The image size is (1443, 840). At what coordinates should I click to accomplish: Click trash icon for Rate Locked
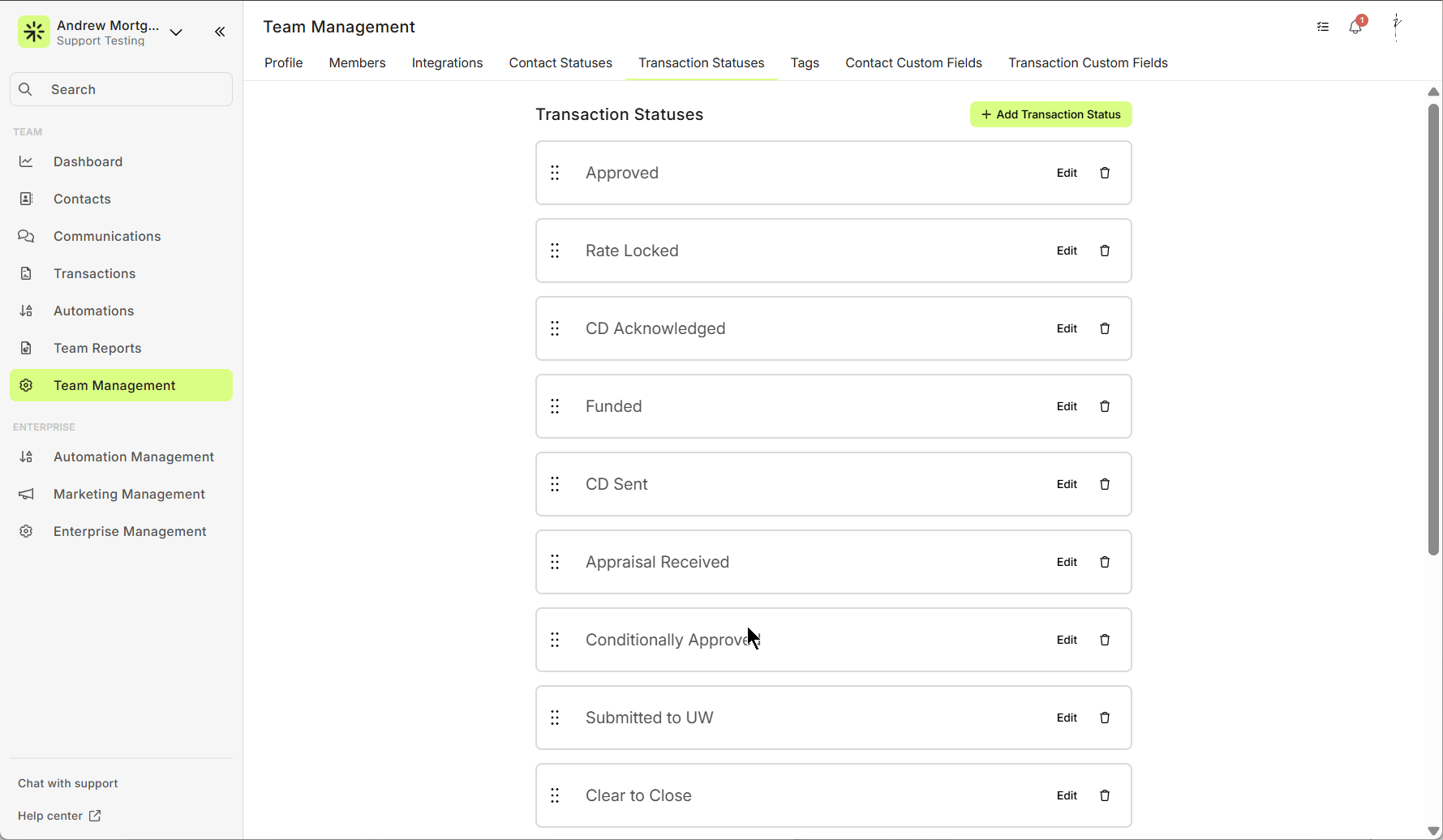1104,251
